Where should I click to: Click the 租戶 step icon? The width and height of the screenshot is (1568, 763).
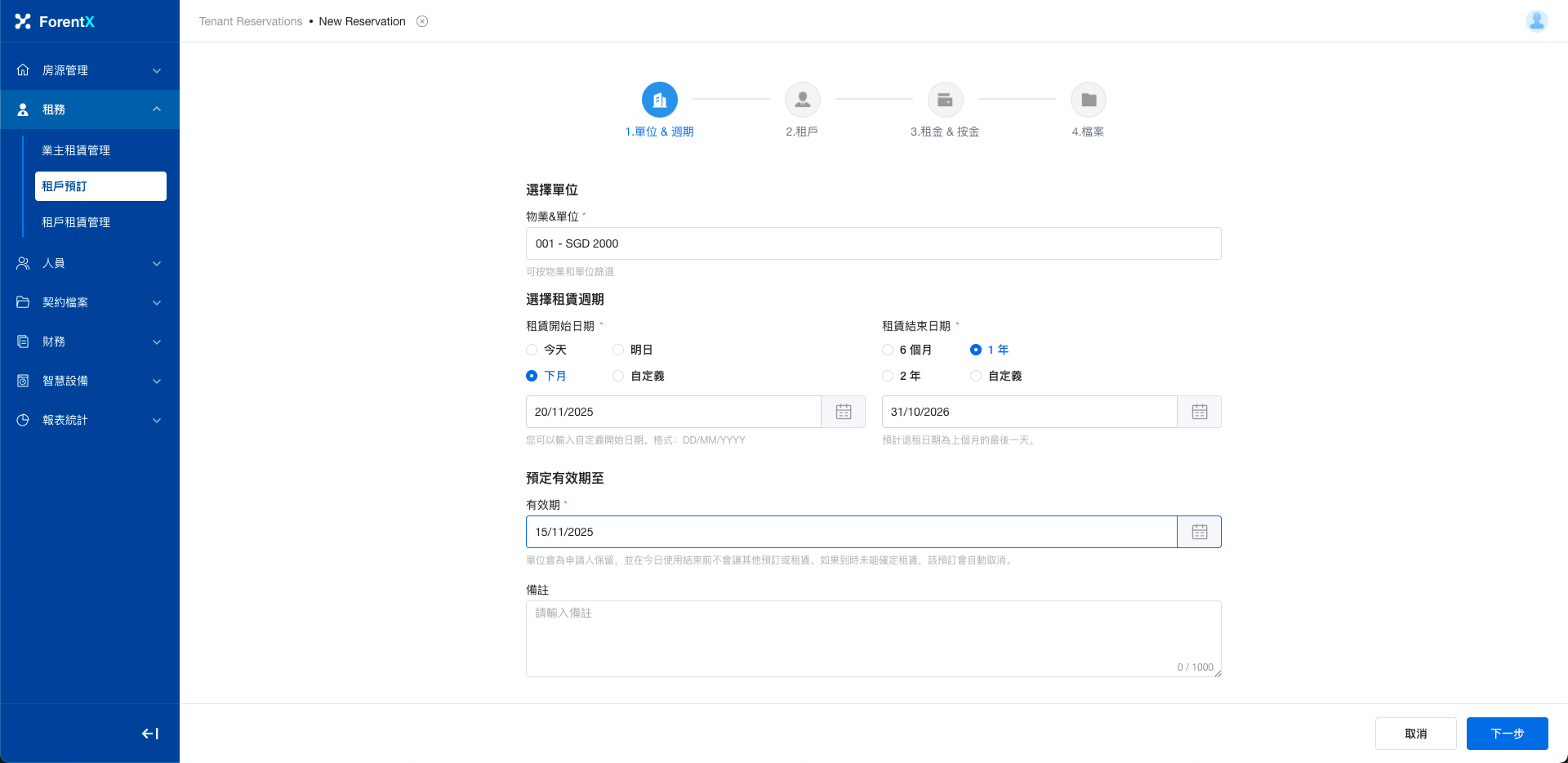[x=802, y=100]
